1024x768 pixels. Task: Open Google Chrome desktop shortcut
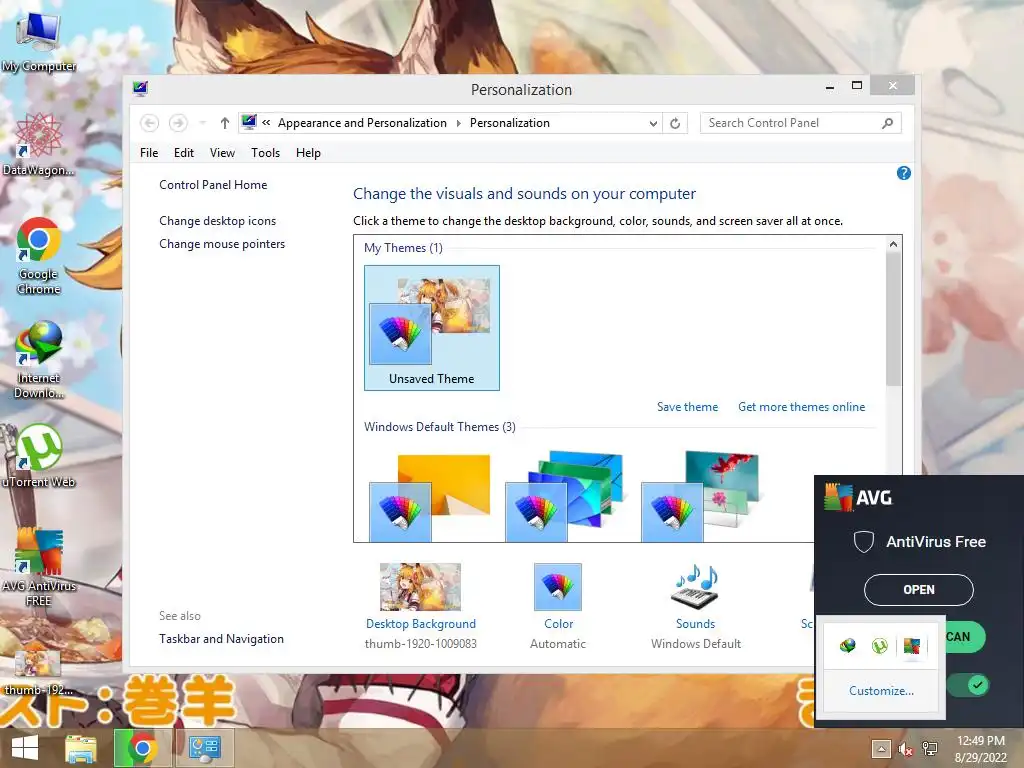(x=39, y=255)
